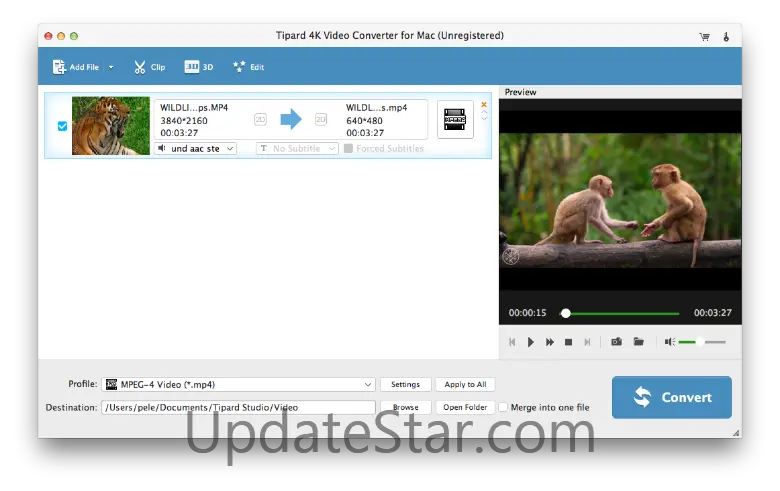780x491 pixels.
Task: Click the output 2D mode icon
Action: coord(321,119)
